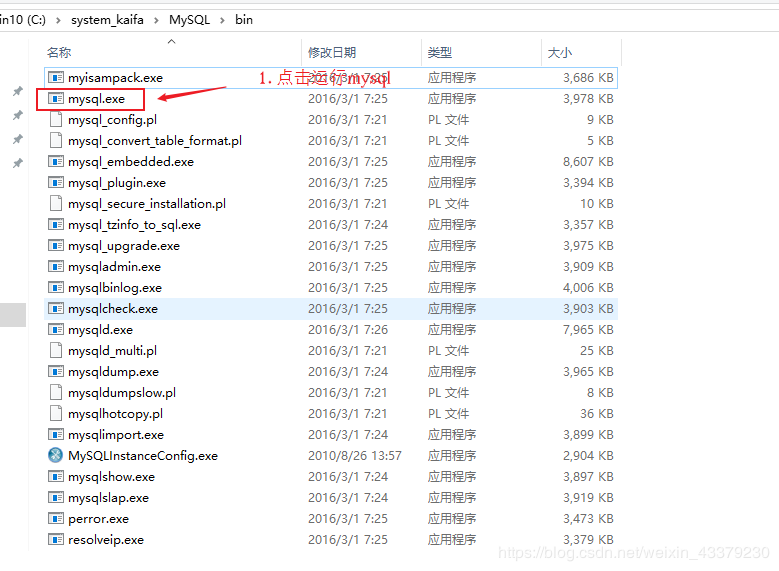Click file name mysql_upgrade.exe
Viewport: 779px width, 571px height.
click(x=124, y=246)
